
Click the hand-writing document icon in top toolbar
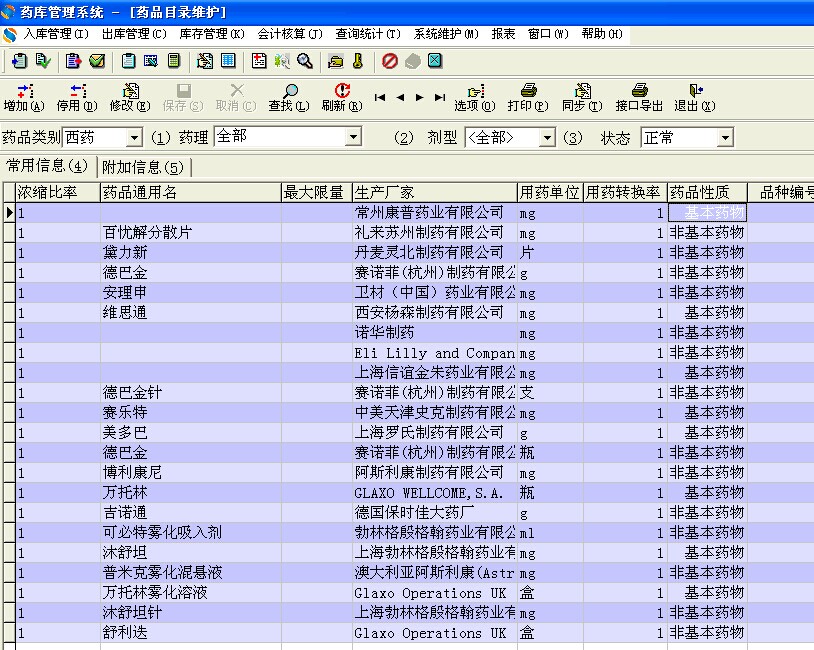[205, 61]
